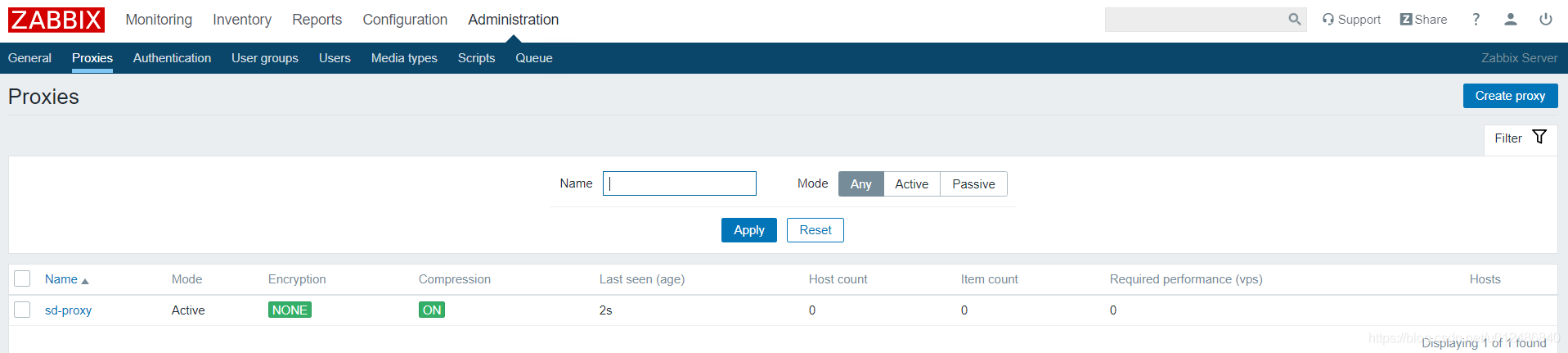Go to the Scripts submenu
This screenshot has width=1568, height=353.
477,58
